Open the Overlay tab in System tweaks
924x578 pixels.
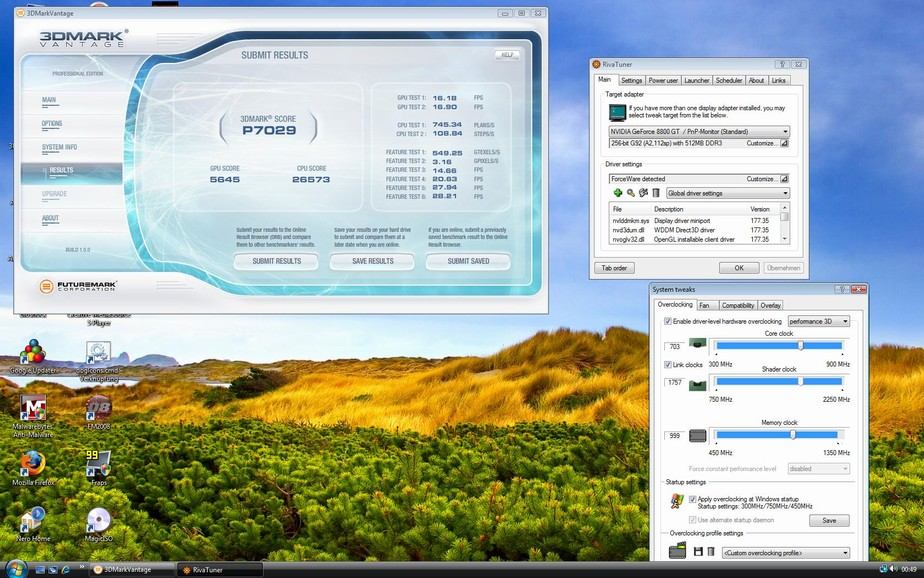(x=770, y=305)
